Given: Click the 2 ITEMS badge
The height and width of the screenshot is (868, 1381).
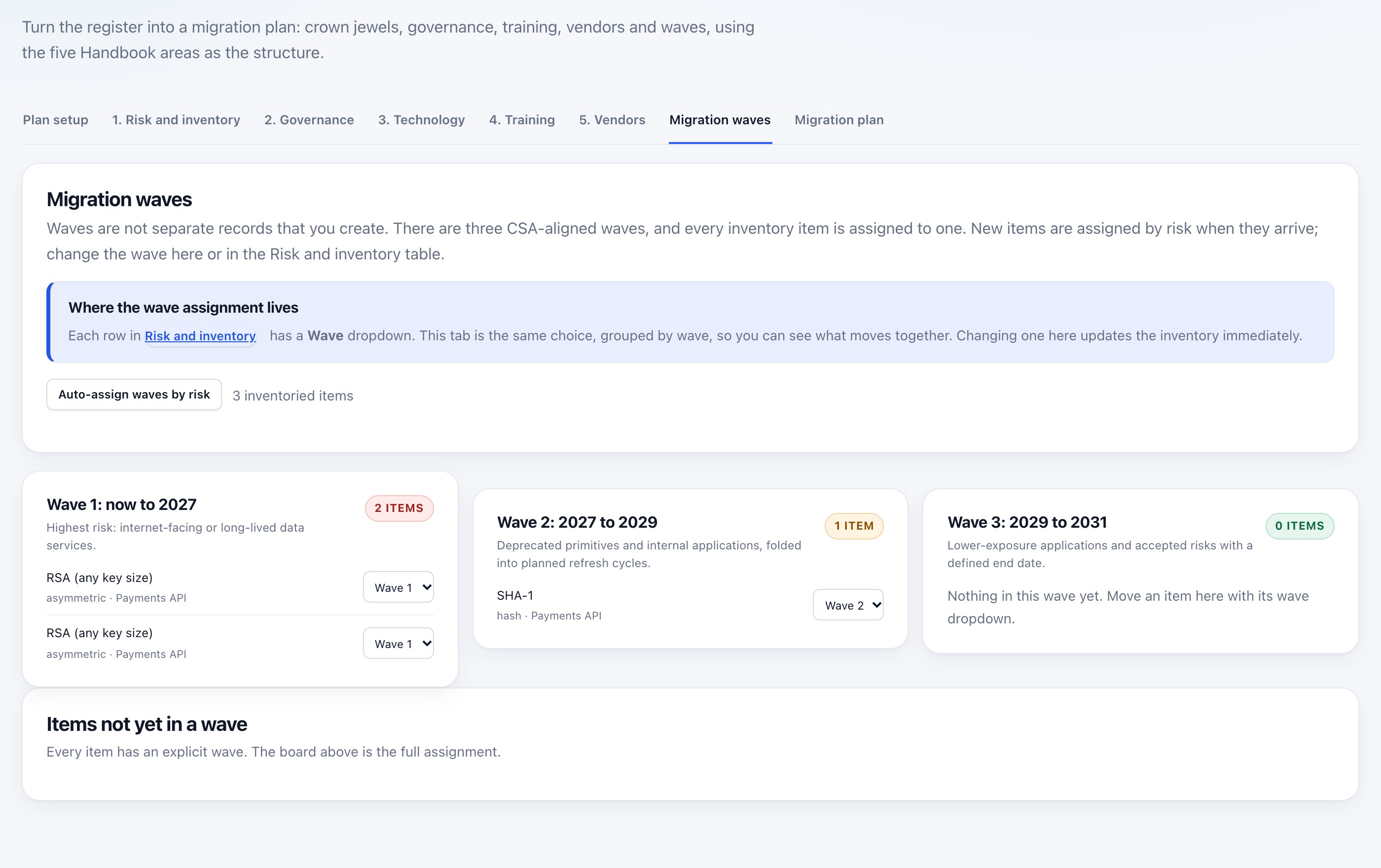Looking at the screenshot, I should tap(399, 508).
